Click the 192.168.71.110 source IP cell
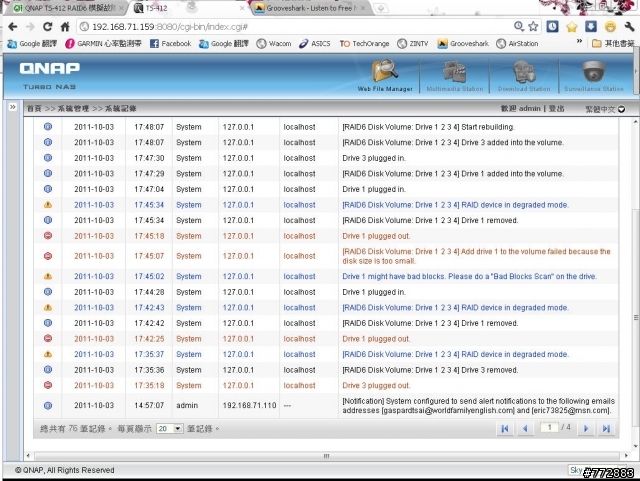640x481 pixels. click(249, 405)
